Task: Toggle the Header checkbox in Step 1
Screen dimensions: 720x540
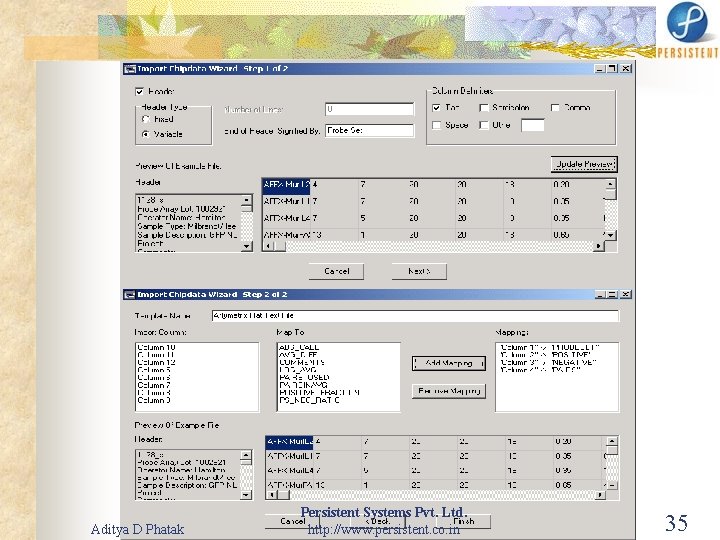Action: coord(140,91)
